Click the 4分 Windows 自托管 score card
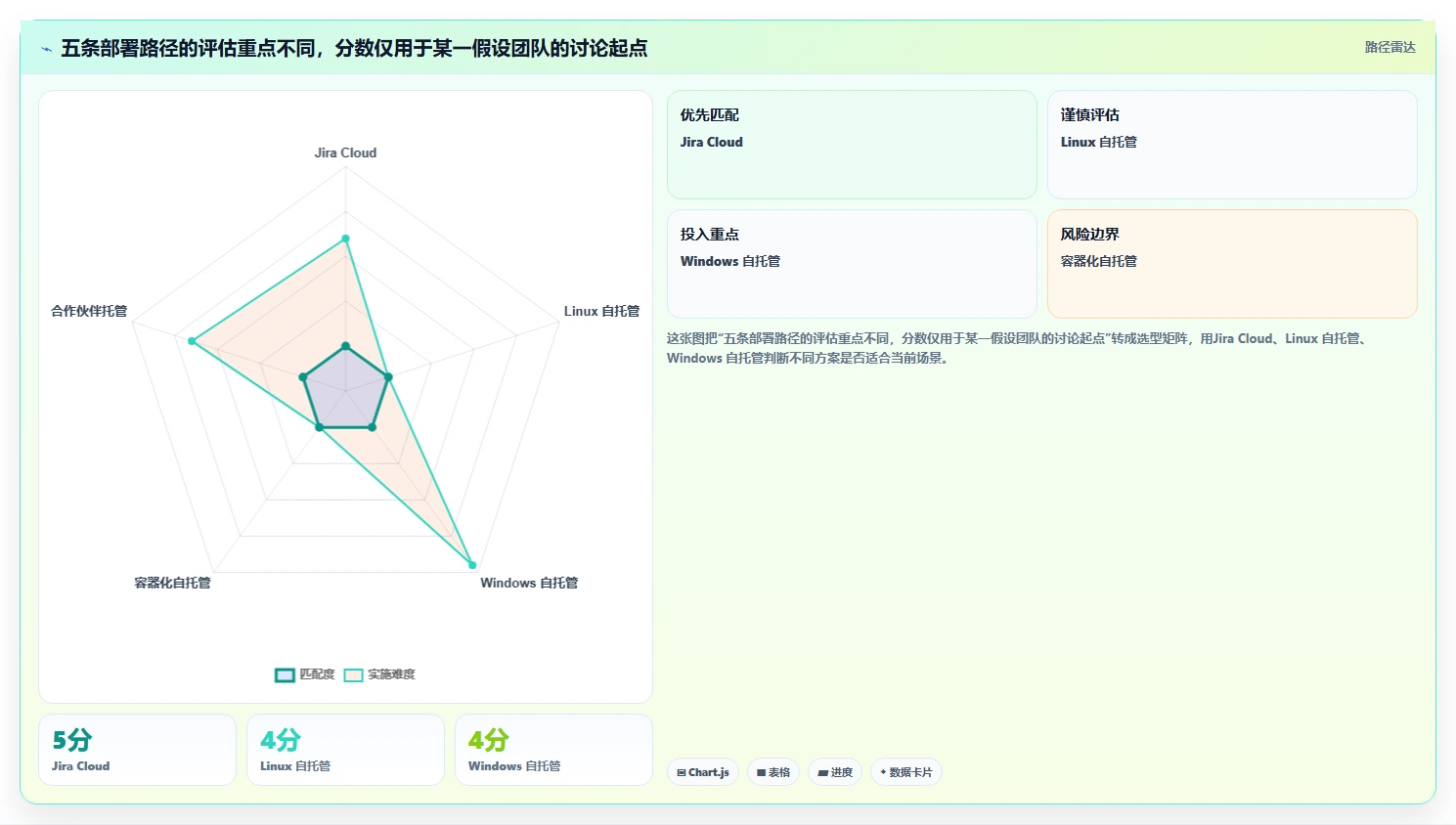The image size is (1456, 825). pos(553,750)
